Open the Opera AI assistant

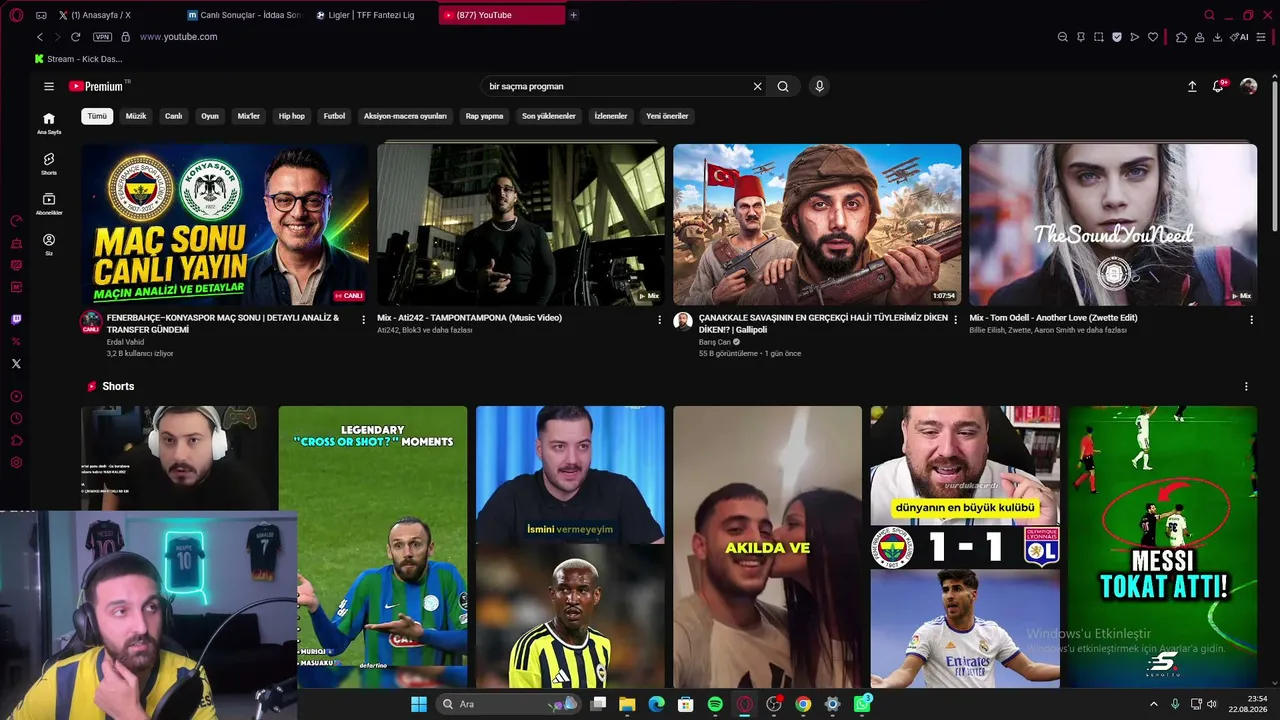point(1240,37)
